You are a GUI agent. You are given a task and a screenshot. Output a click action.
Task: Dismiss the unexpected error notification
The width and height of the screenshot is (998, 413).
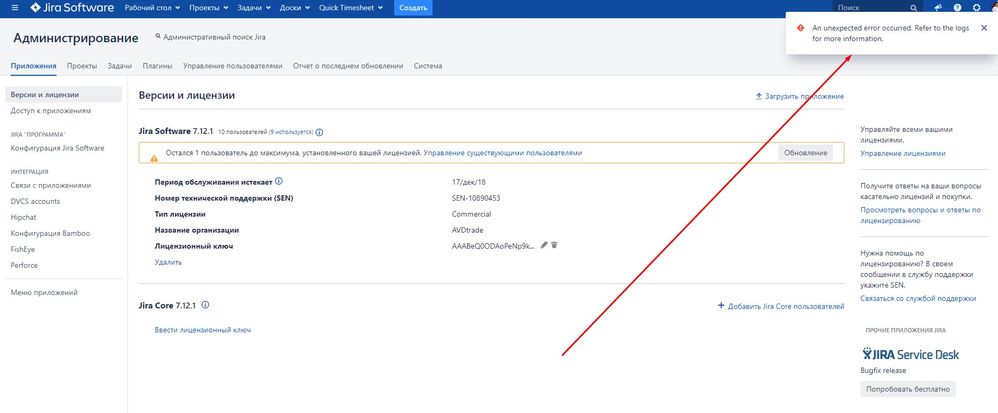[983, 28]
